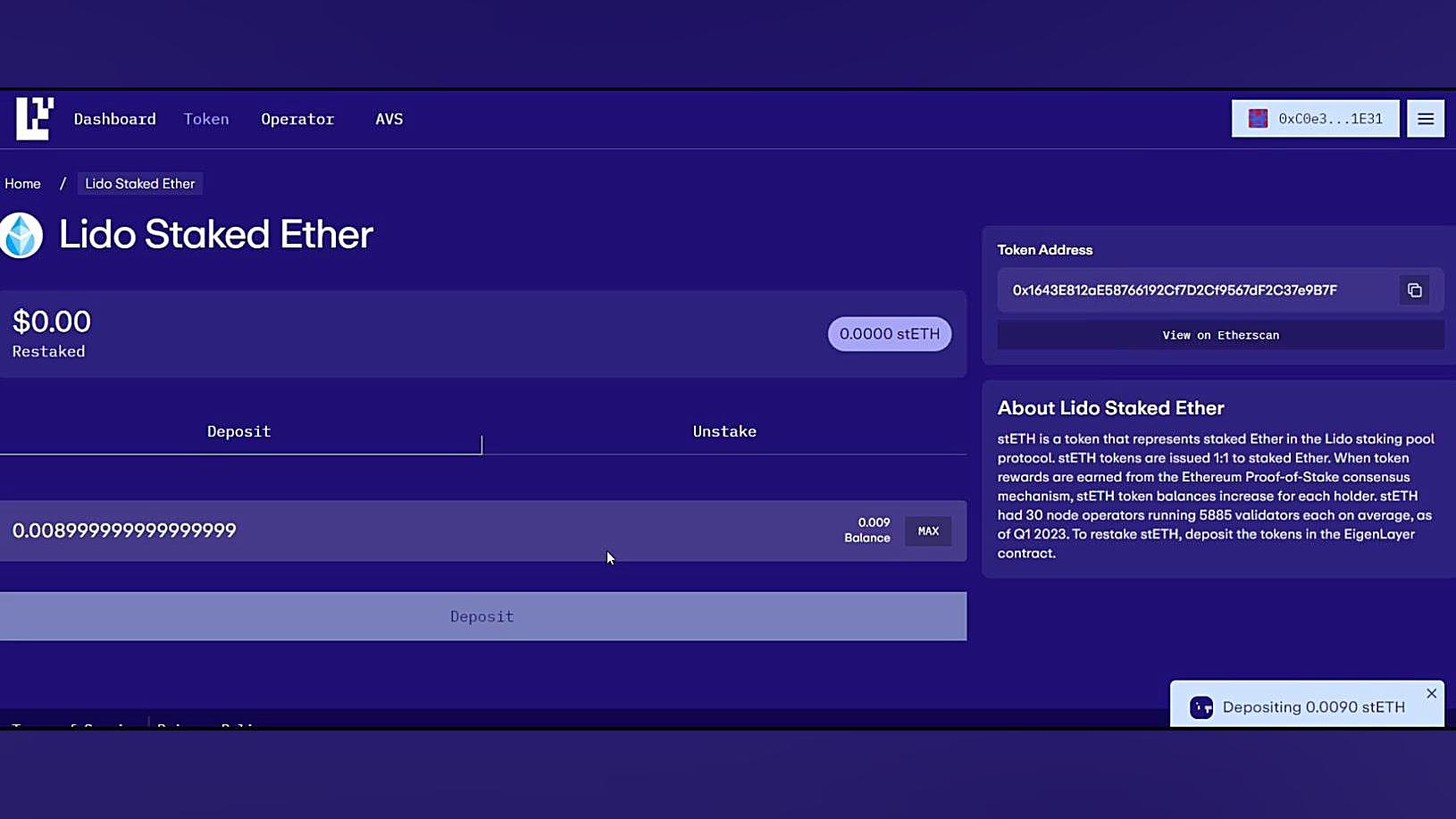Open wallet 0xC0e3...1E31 button
1456x819 pixels.
pos(1315,119)
